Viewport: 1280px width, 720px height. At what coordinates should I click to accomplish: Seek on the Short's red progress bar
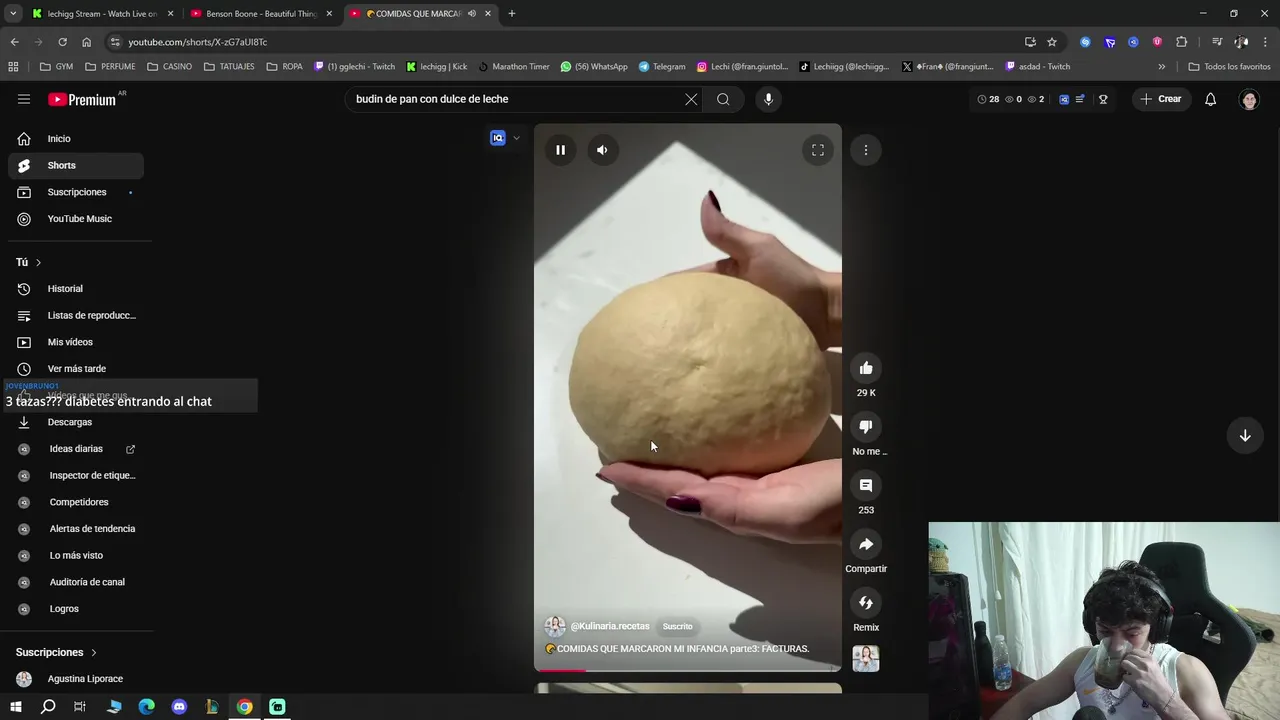(688, 670)
